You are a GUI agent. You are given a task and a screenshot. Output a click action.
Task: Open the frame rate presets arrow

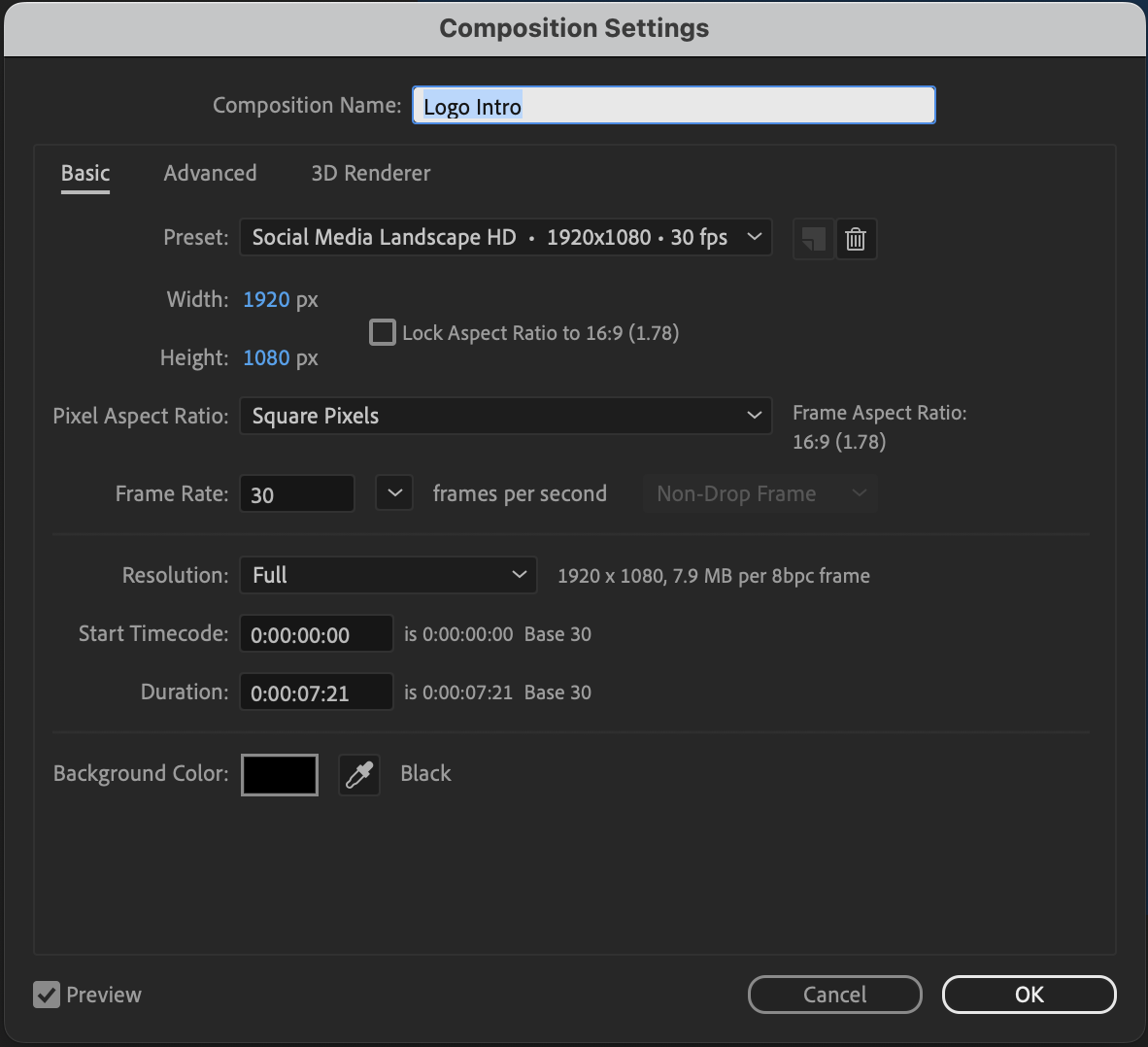click(x=394, y=493)
